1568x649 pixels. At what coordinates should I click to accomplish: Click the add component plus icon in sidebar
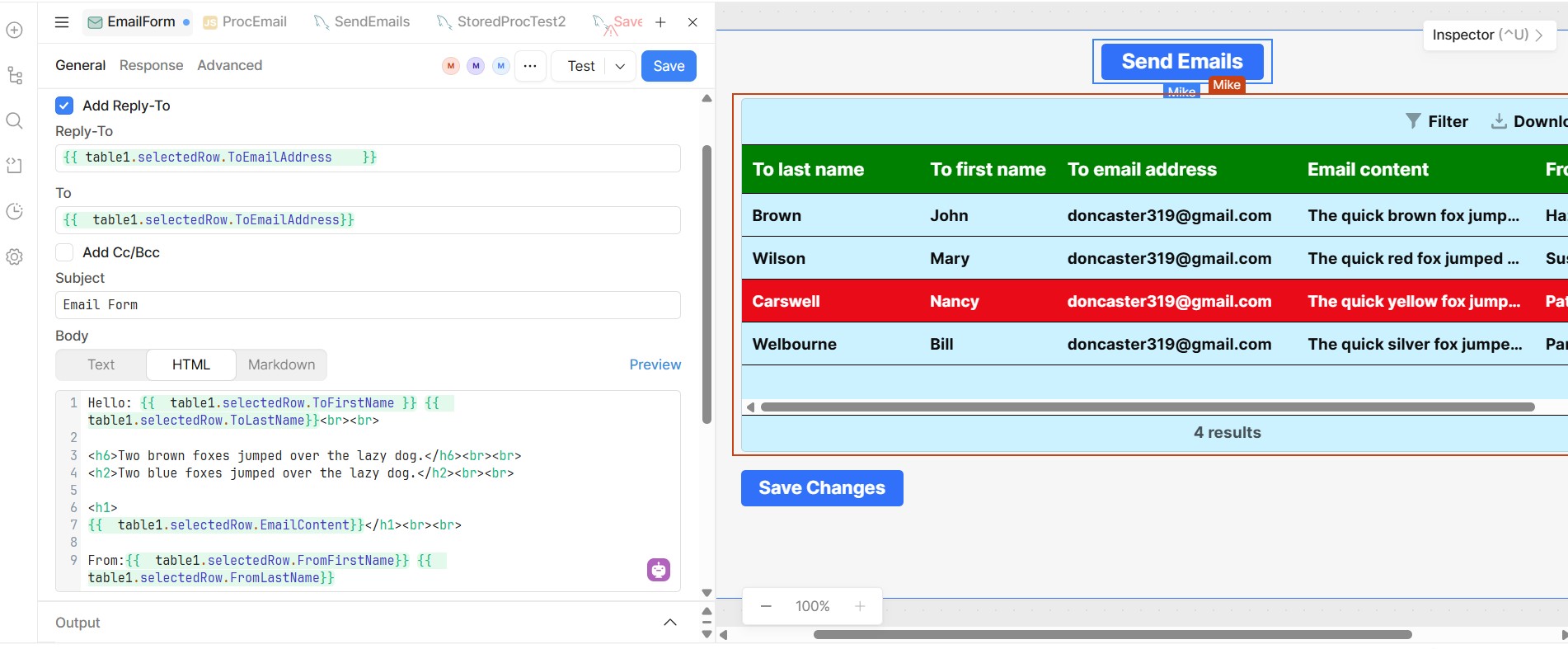[14, 31]
